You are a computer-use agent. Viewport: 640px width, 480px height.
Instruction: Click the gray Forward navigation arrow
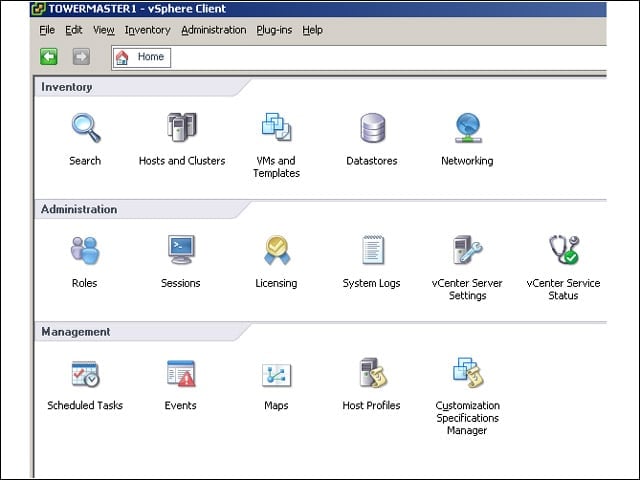tap(81, 56)
